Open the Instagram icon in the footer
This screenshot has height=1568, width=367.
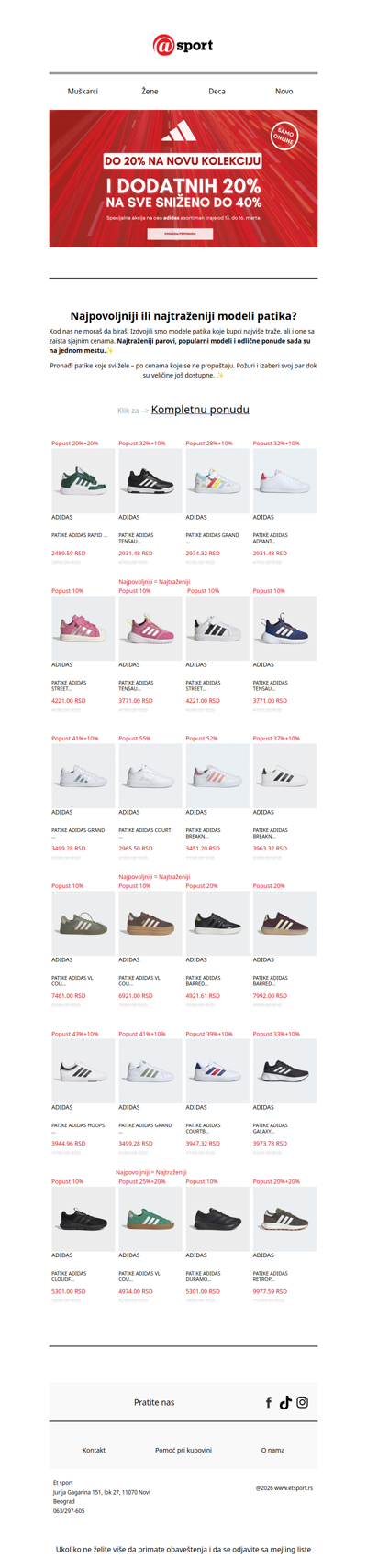tap(302, 1402)
